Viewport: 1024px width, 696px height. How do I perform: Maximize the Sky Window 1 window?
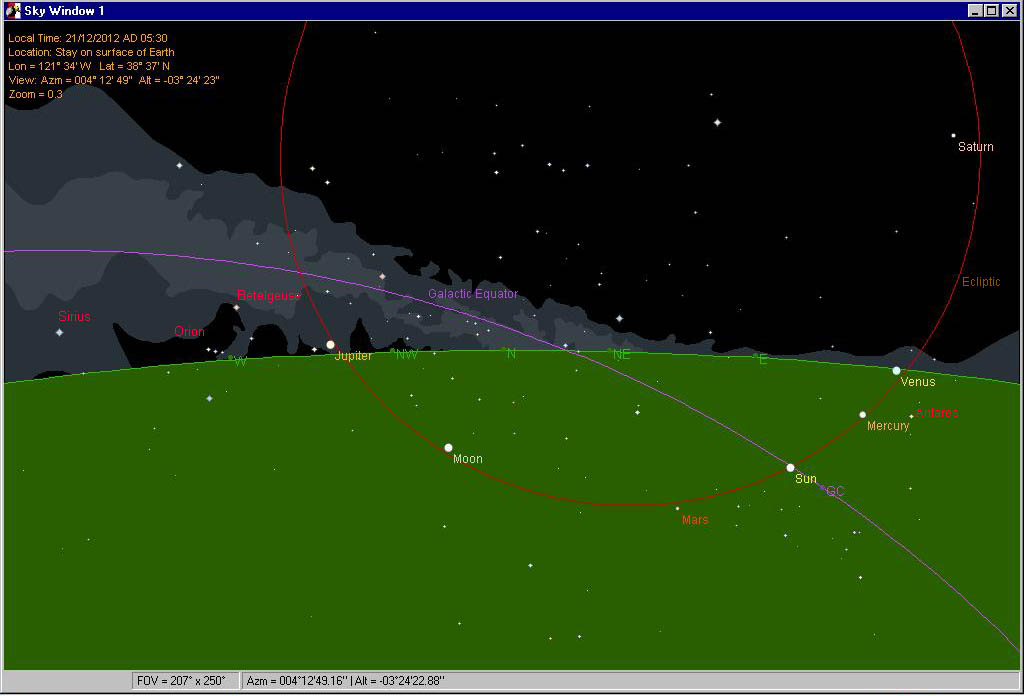pos(991,10)
